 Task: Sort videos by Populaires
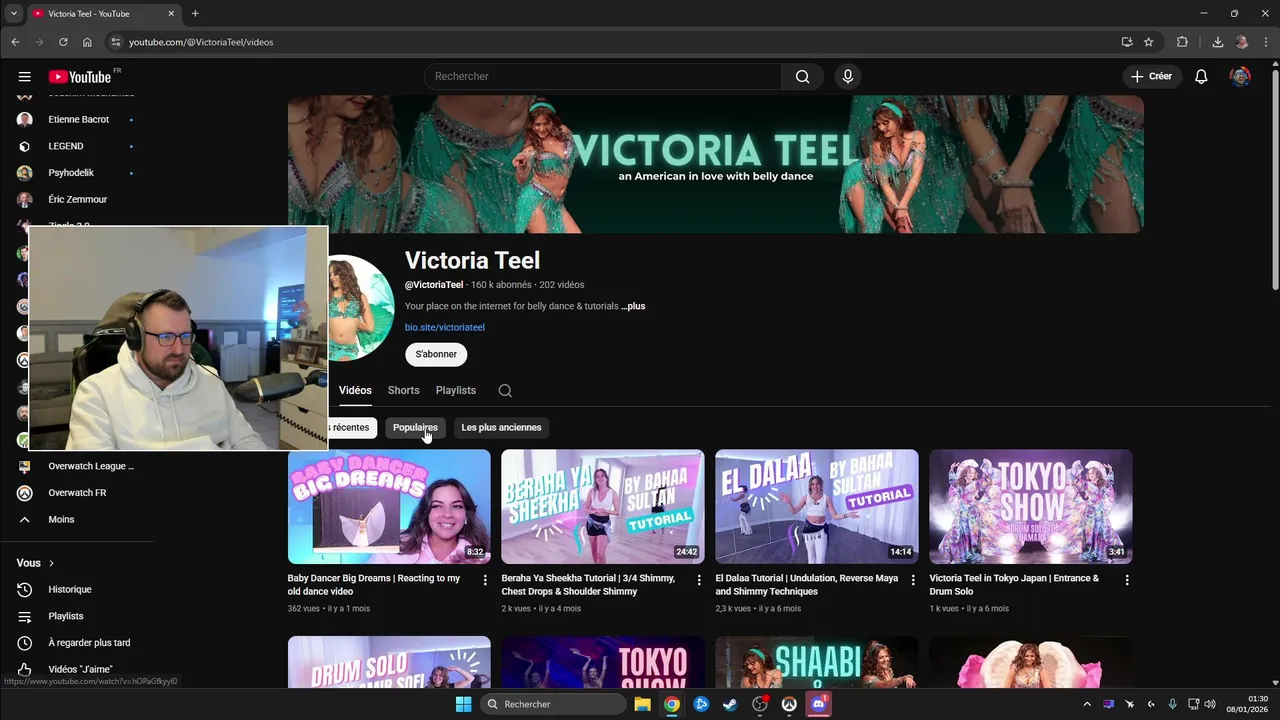point(415,428)
